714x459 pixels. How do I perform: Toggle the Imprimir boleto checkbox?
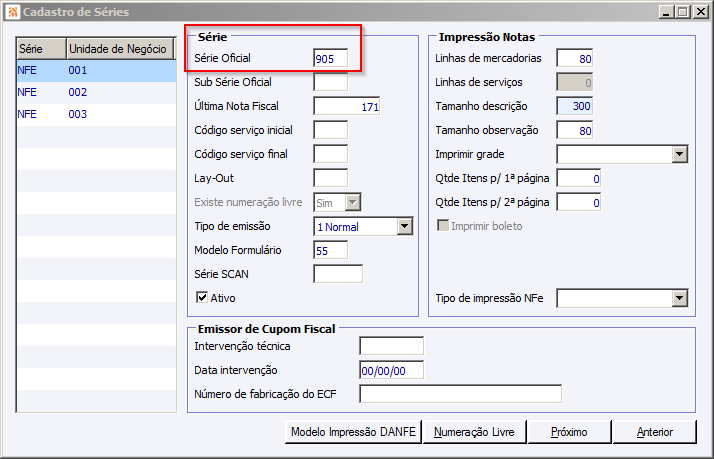click(443, 226)
